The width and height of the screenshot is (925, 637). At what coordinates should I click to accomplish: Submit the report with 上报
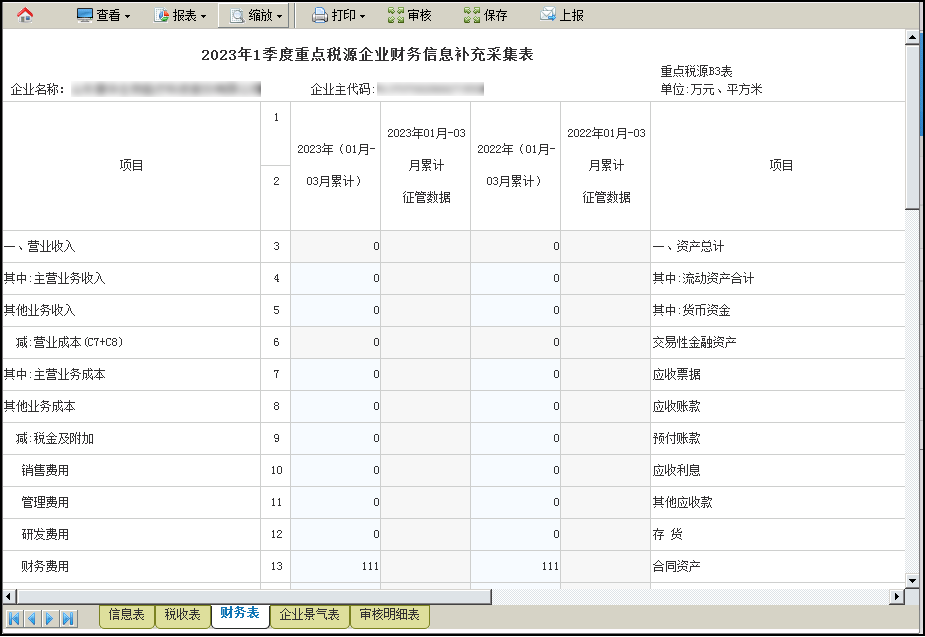click(562, 15)
